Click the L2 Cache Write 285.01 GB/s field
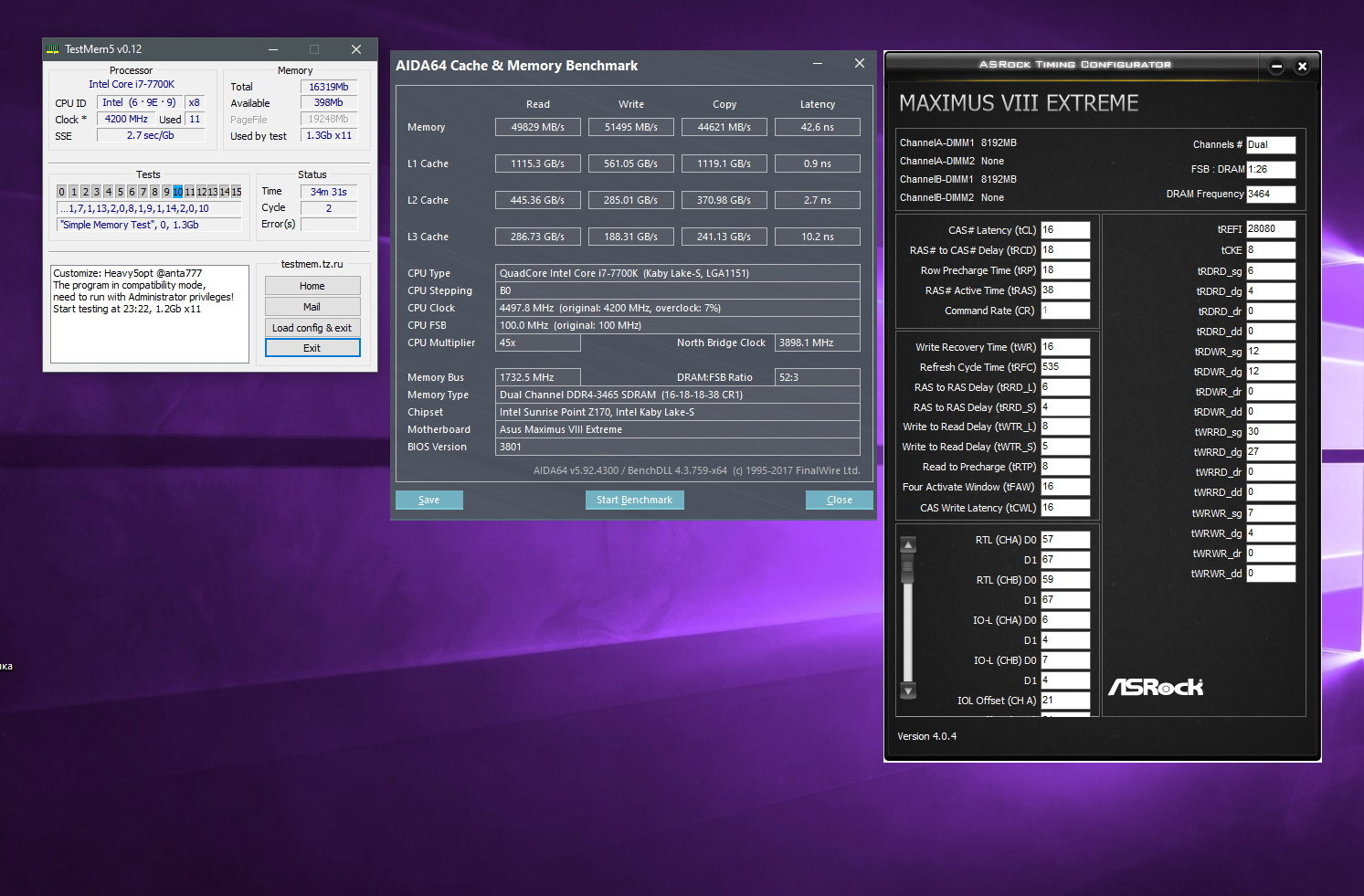Viewport: 1364px width, 896px height. [x=631, y=200]
